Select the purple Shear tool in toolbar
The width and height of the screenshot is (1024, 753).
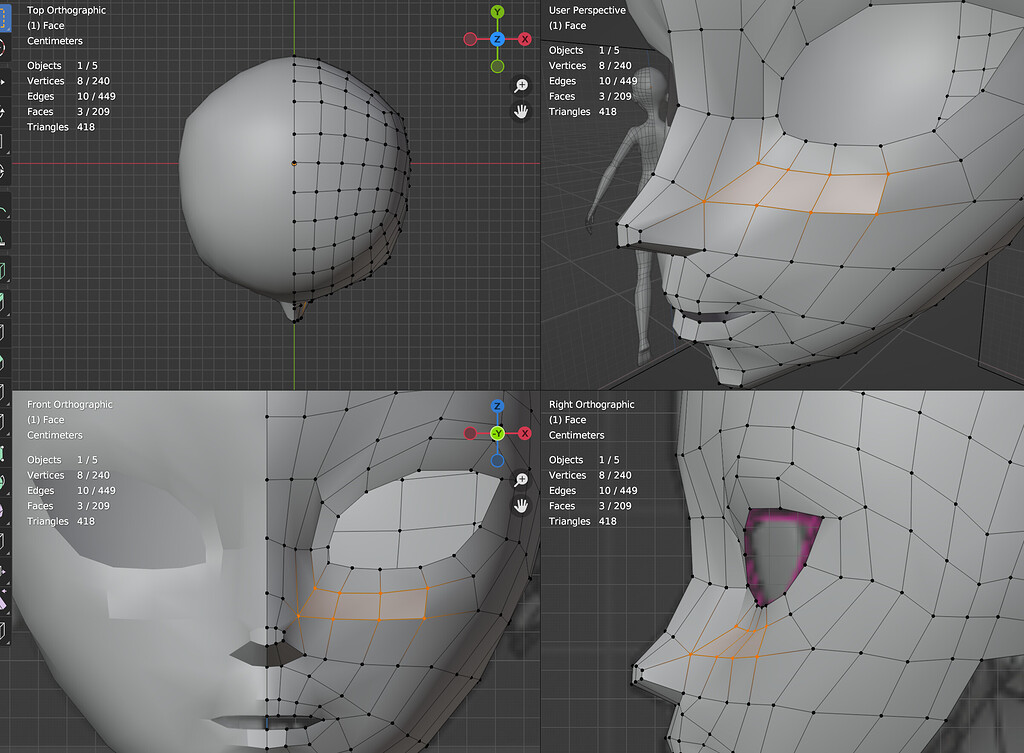click(x=3, y=601)
